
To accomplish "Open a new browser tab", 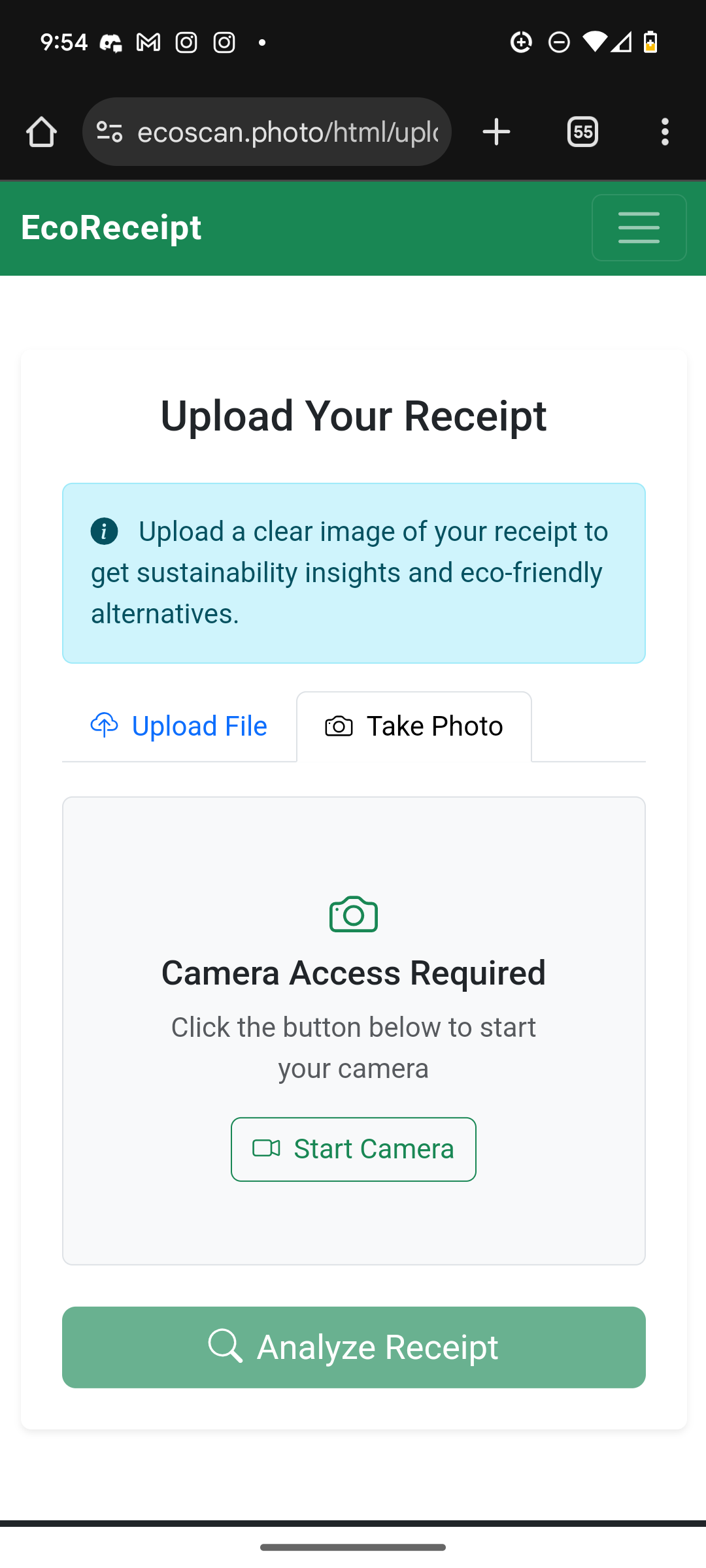I will [496, 132].
